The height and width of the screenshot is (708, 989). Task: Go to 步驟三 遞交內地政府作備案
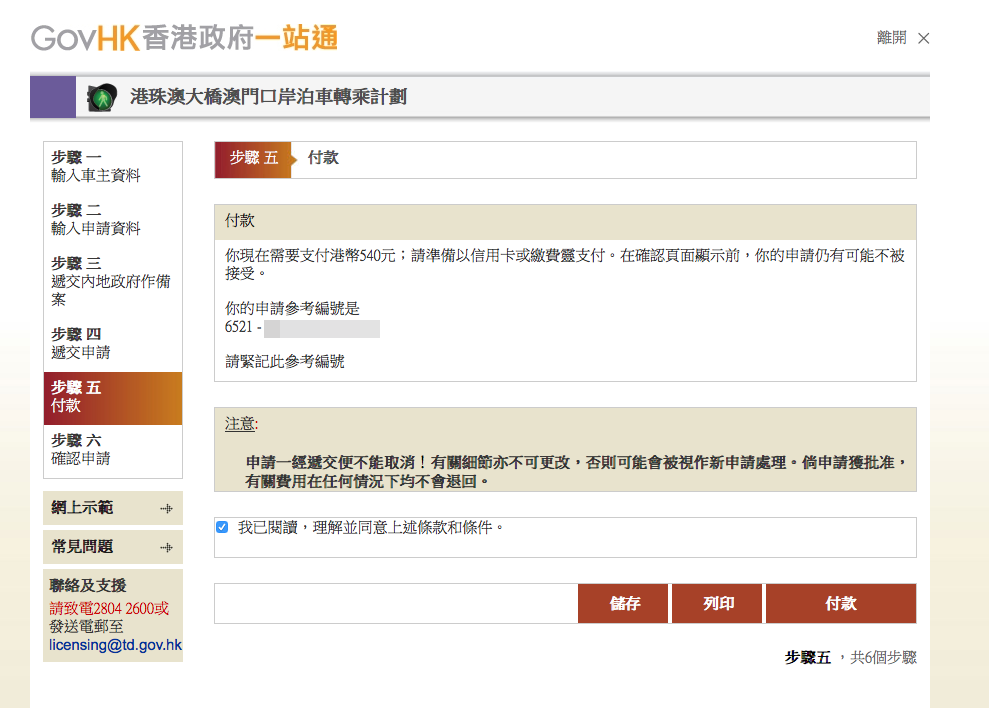(110, 281)
